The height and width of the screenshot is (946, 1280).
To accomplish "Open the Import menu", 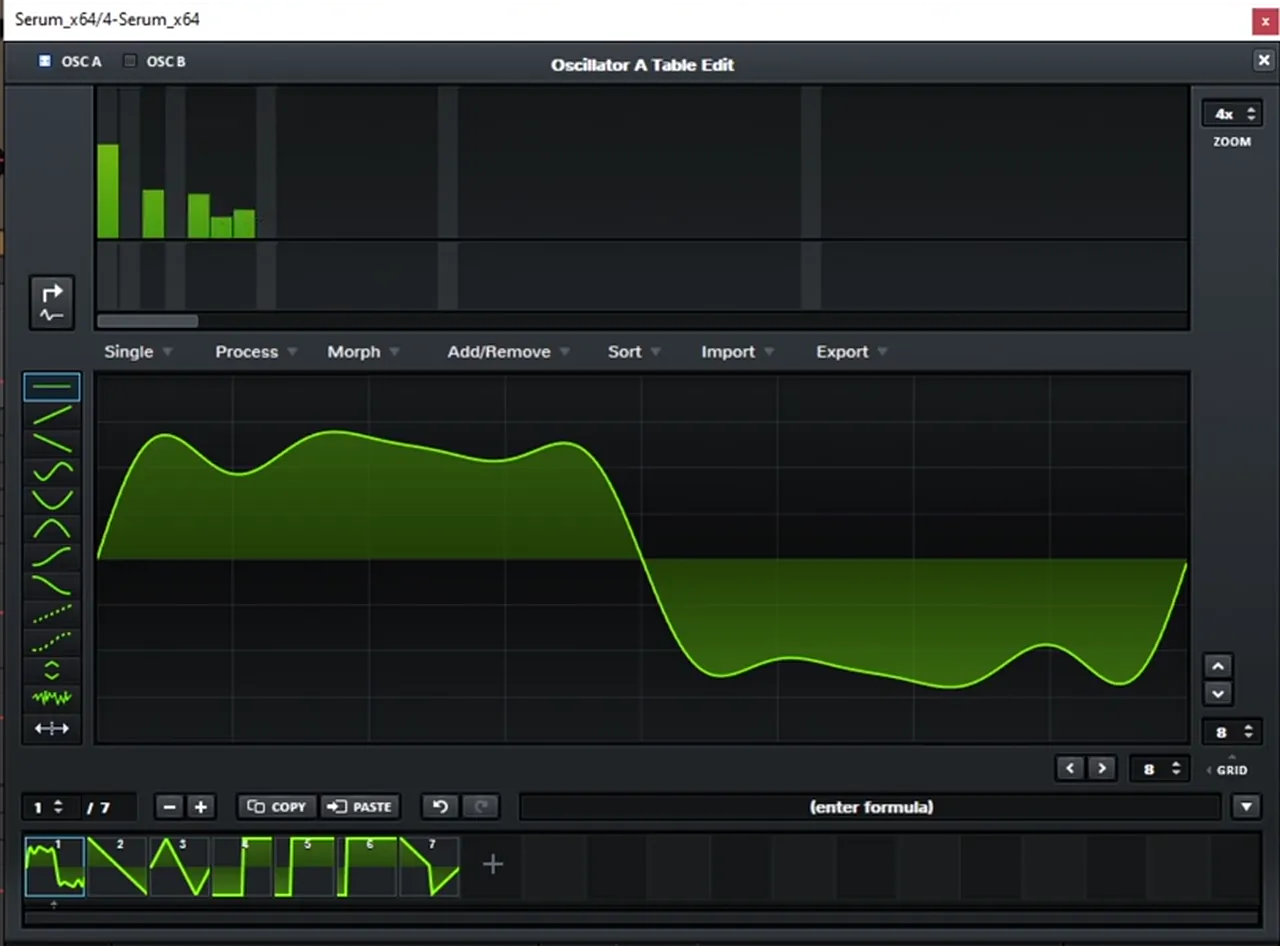I will point(737,352).
